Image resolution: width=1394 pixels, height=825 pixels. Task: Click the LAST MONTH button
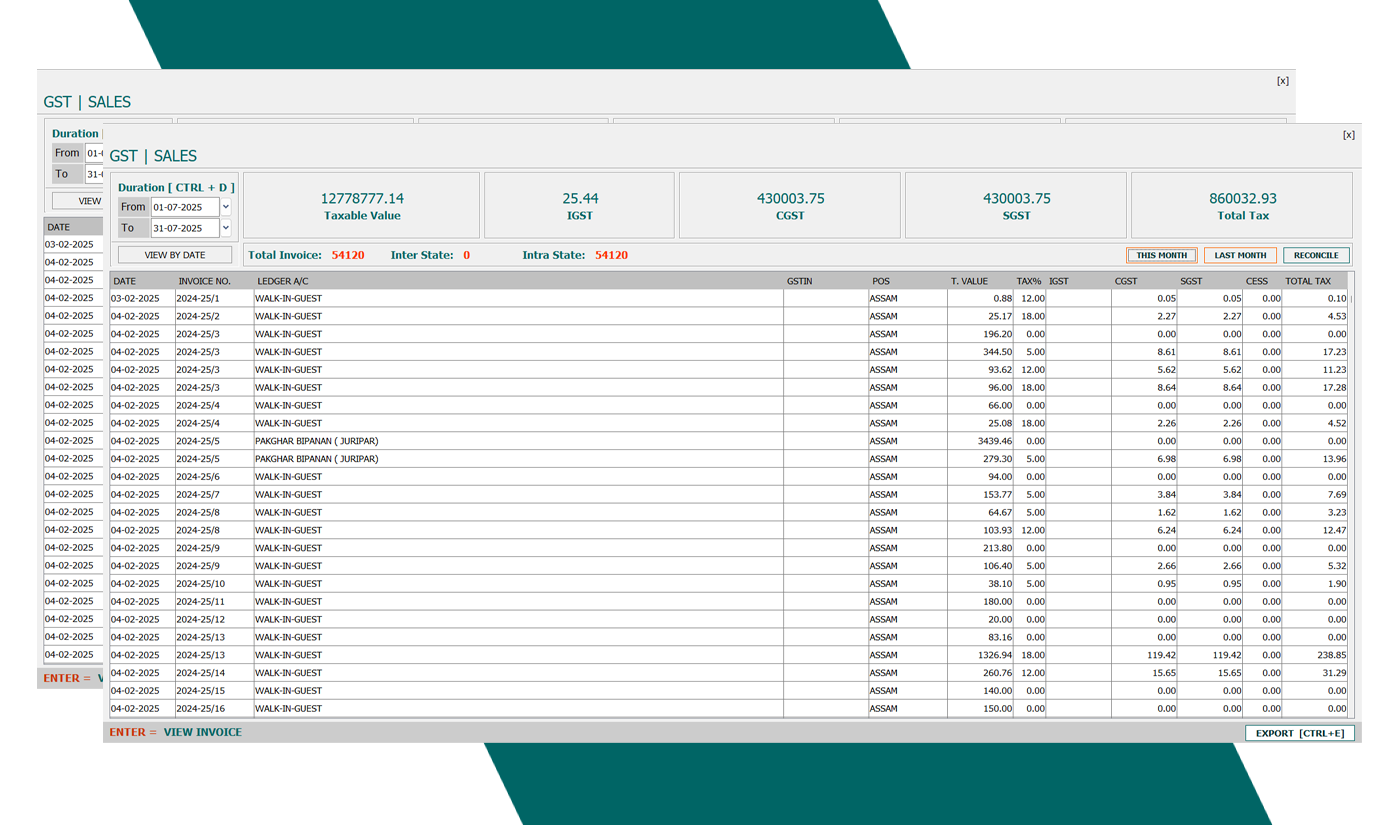coord(1240,255)
